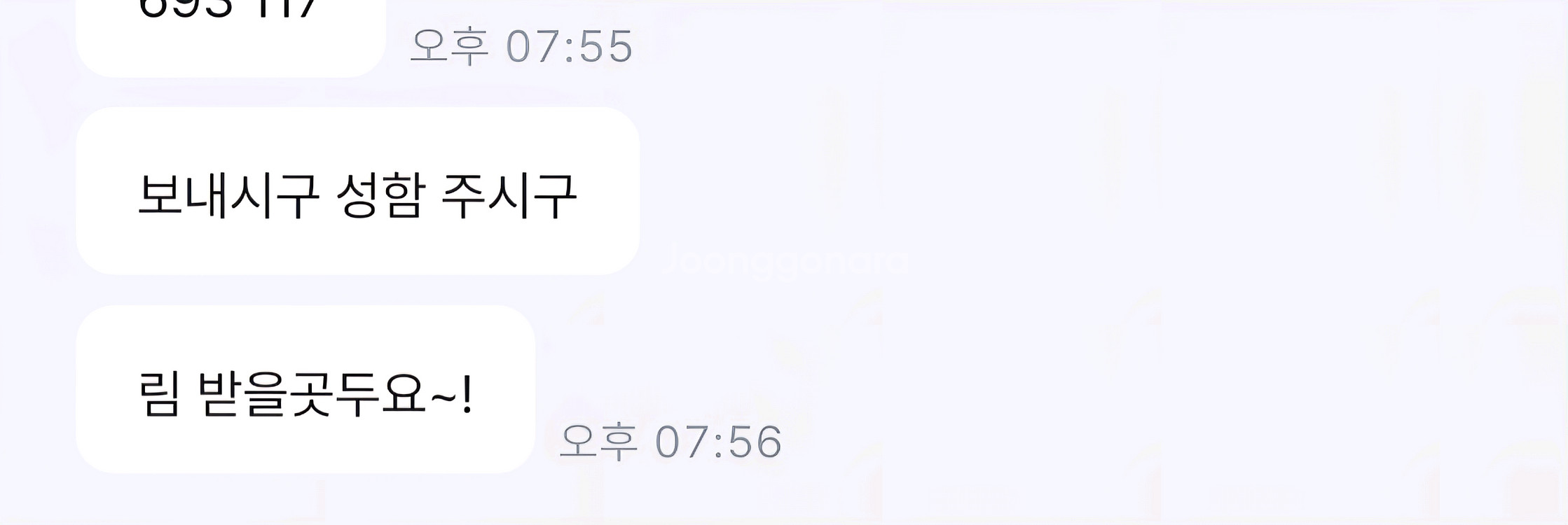Click the 오후 07:56 timestamp
Screen dimensions: 1568x525
point(670,442)
